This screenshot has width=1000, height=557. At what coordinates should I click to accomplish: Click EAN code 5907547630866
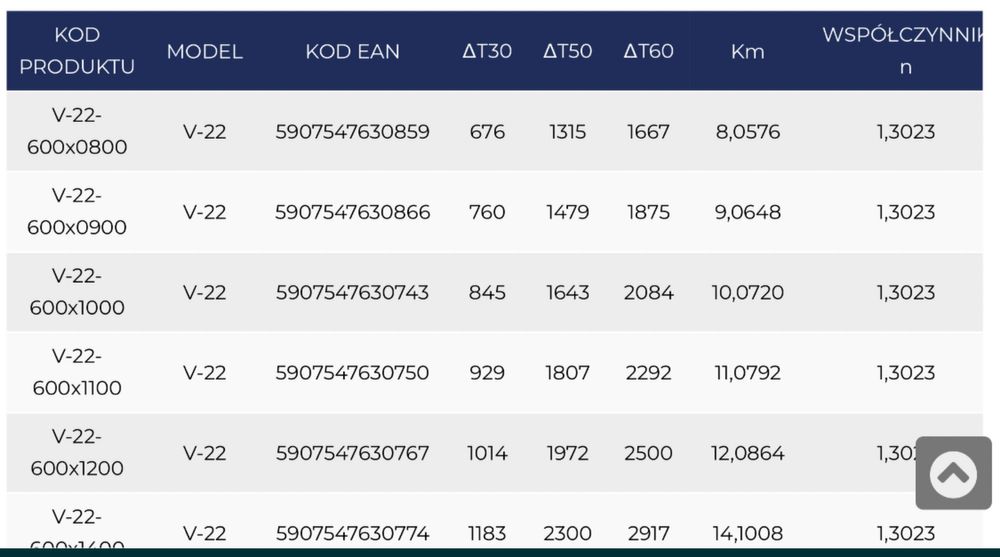click(352, 212)
